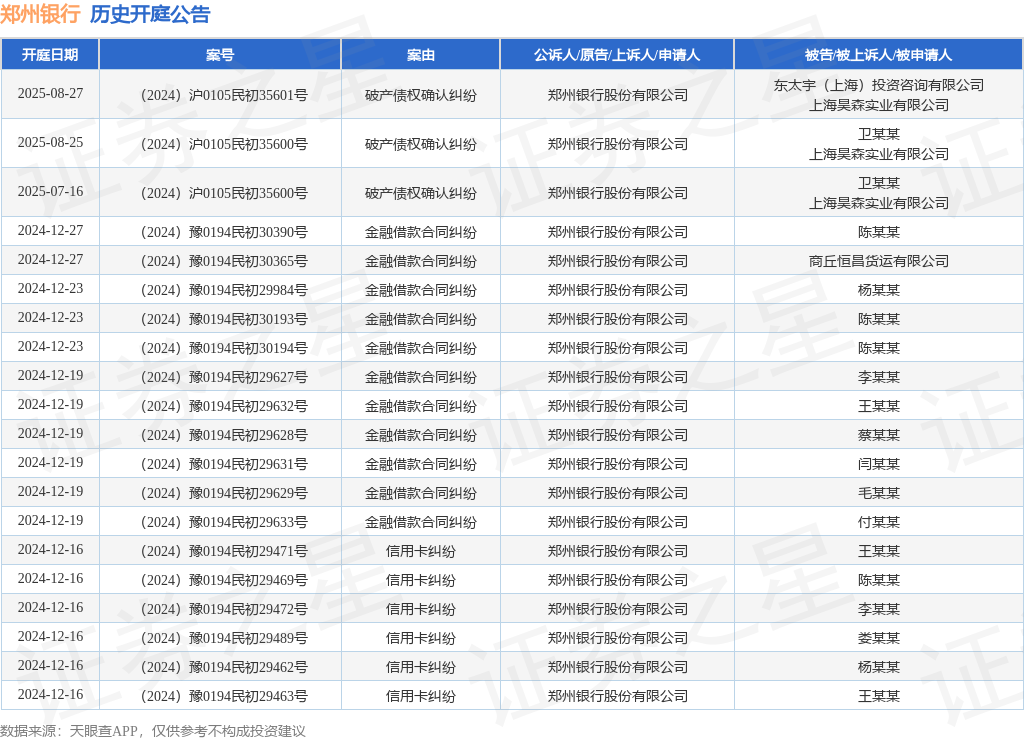Click defendant 李某某 in the 29627号 row
The image size is (1024, 740).
click(x=878, y=377)
